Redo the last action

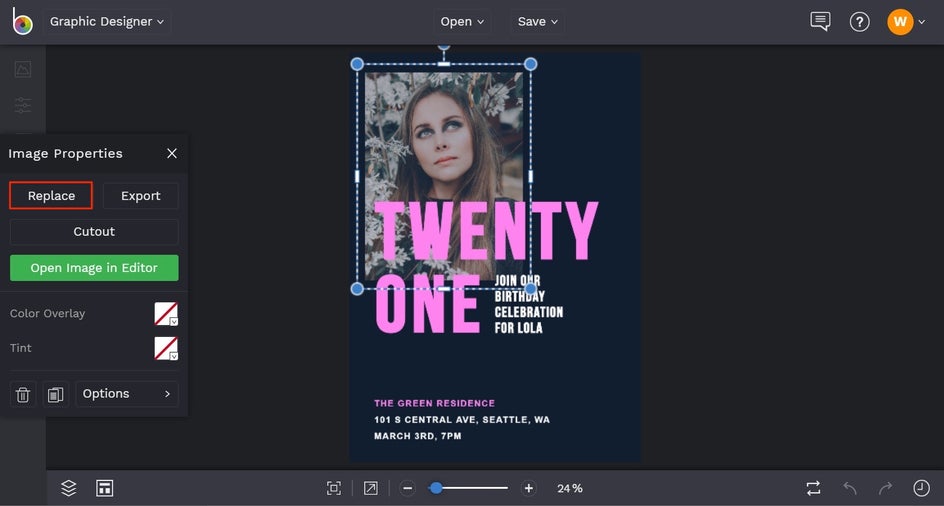click(x=886, y=488)
